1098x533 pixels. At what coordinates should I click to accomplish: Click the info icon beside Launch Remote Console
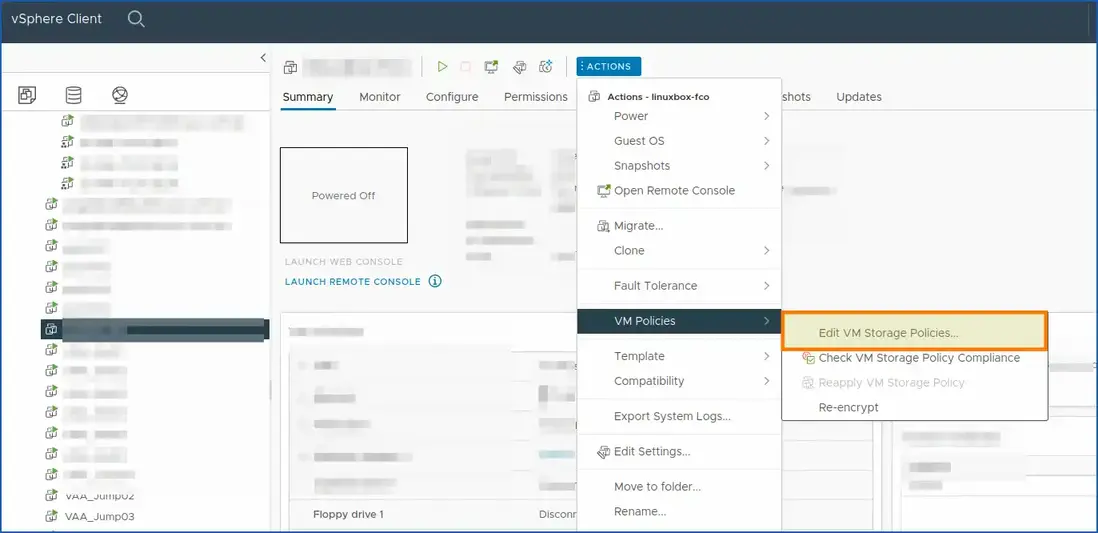coord(435,281)
